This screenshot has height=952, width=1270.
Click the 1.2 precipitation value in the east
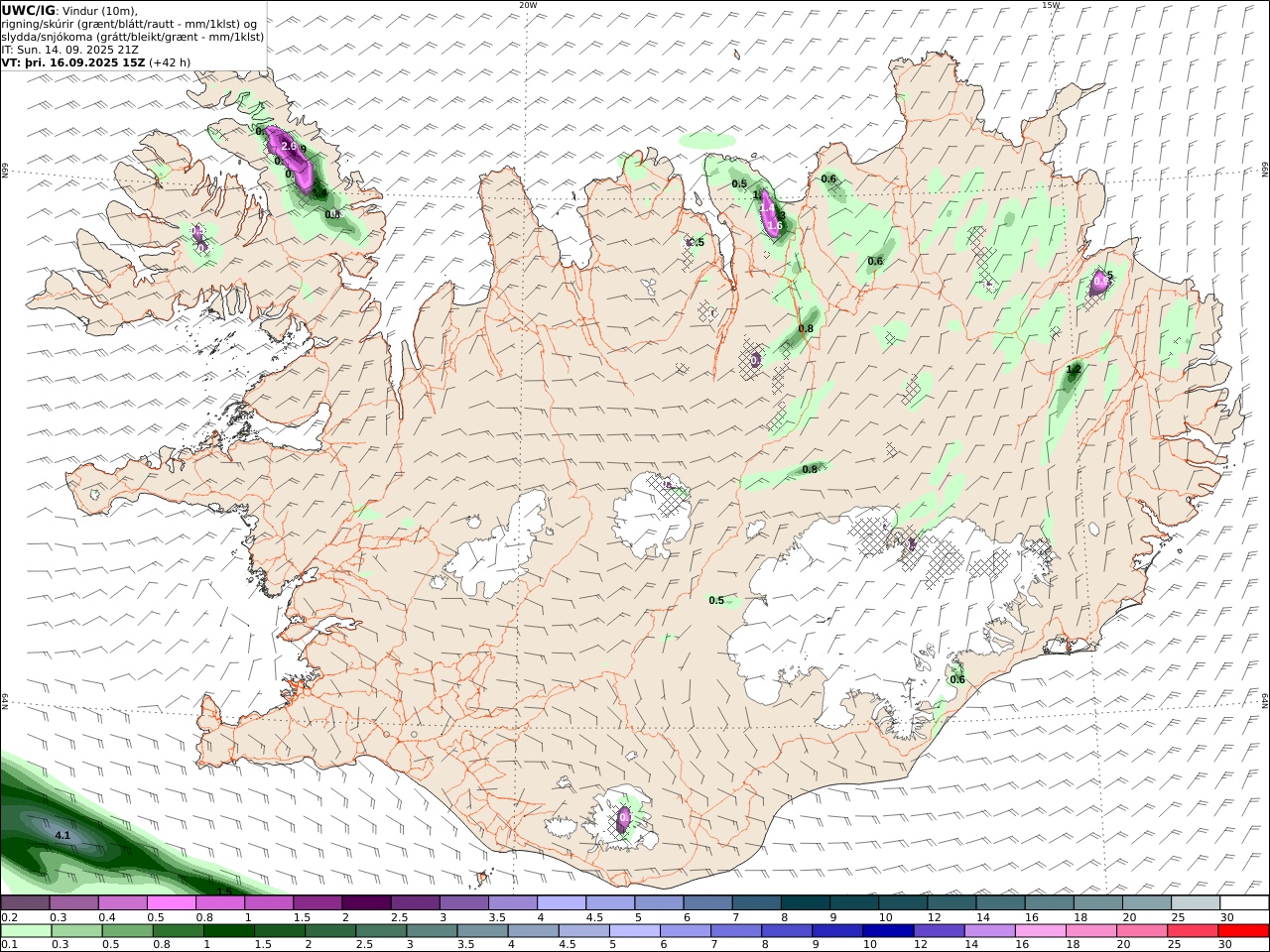[1074, 370]
